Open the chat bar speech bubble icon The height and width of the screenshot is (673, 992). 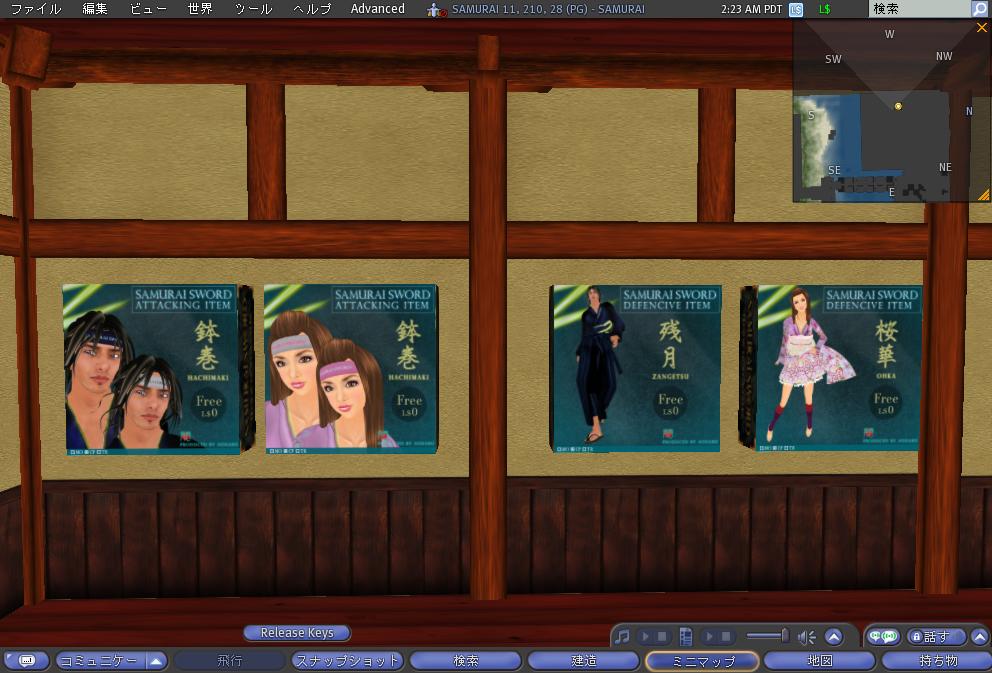(x=27, y=661)
